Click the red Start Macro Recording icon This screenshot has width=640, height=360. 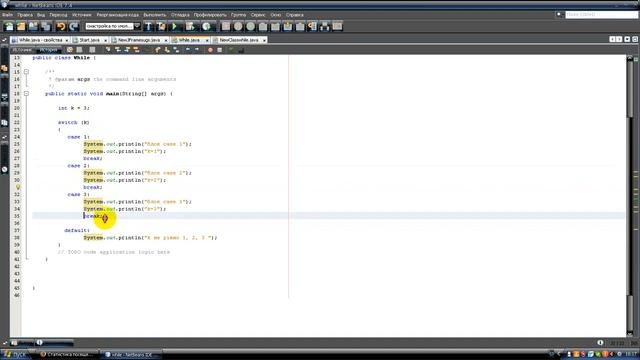[210, 50]
